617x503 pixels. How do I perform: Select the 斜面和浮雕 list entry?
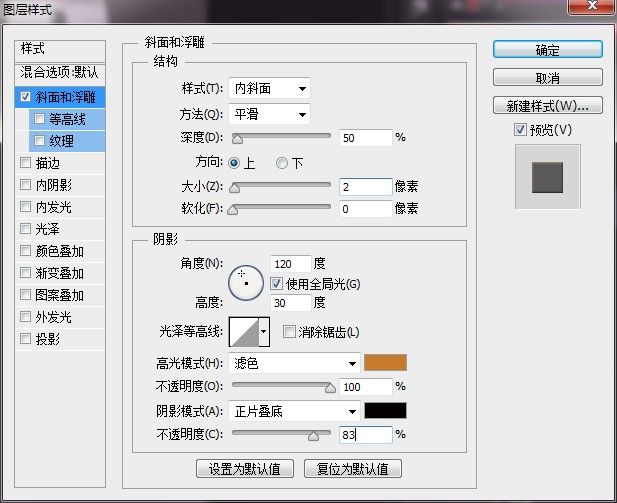[60, 97]
